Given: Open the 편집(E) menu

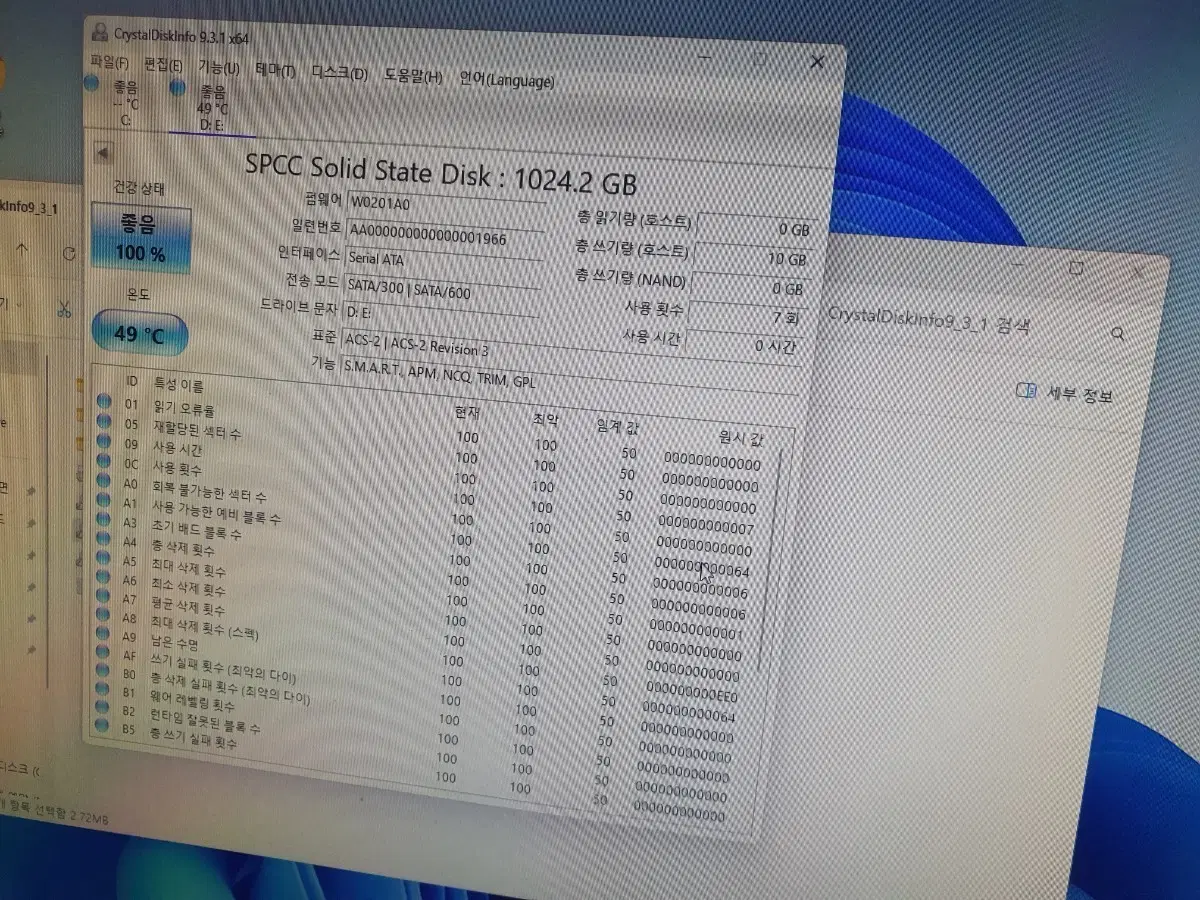Looking at the screenshot, I should tap(164, 65).
